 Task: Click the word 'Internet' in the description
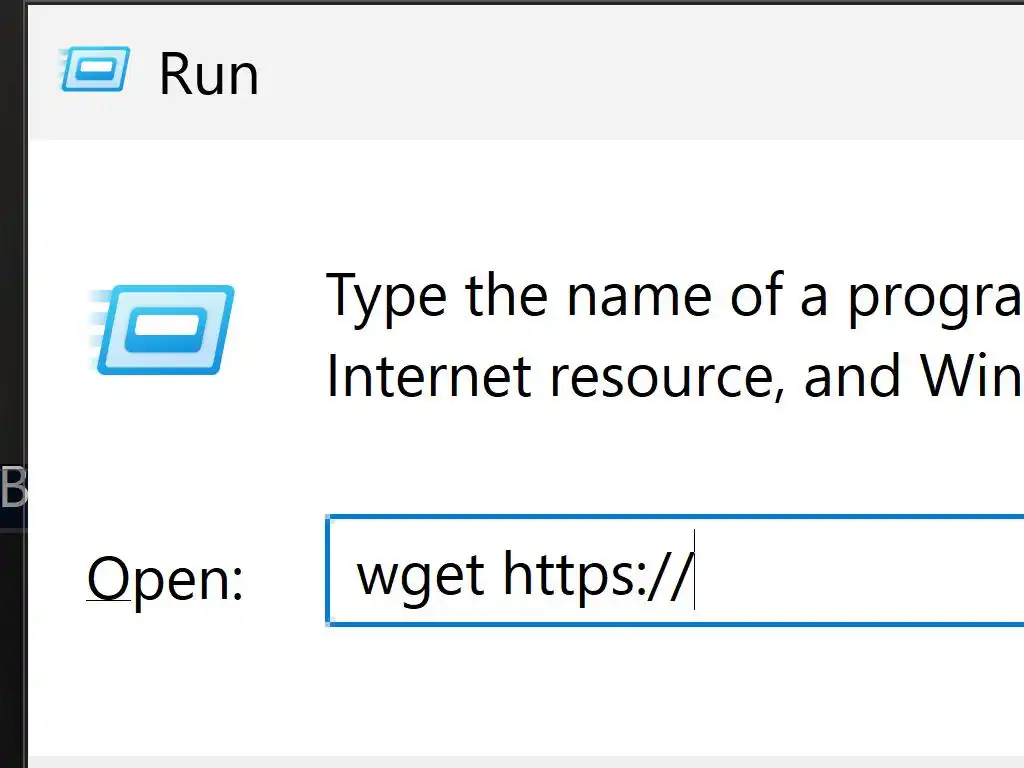pos(429,376)
